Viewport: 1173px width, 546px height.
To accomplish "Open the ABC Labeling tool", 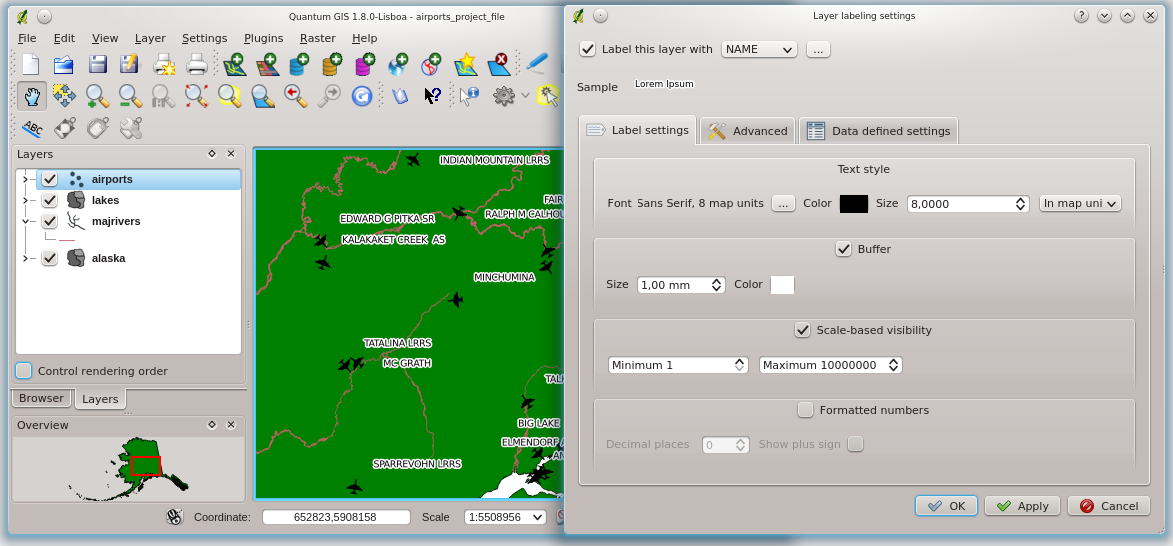I will tap(32, 128).
